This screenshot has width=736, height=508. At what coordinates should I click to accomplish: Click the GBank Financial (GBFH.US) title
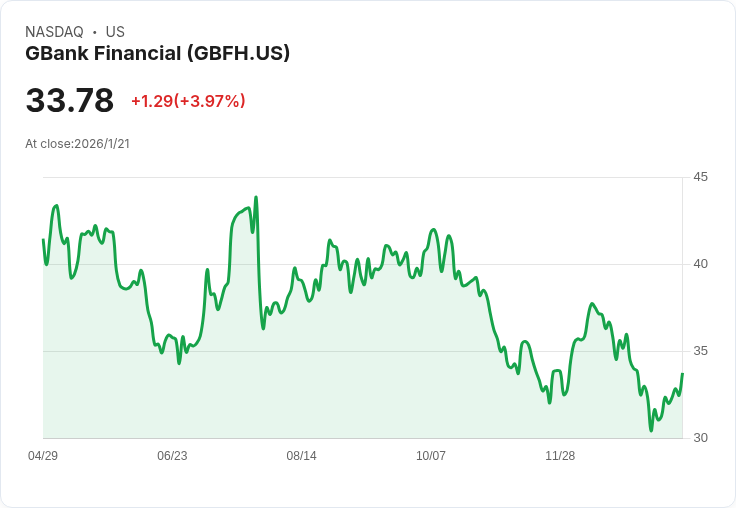pyautogui.click(x=157, y=53)
